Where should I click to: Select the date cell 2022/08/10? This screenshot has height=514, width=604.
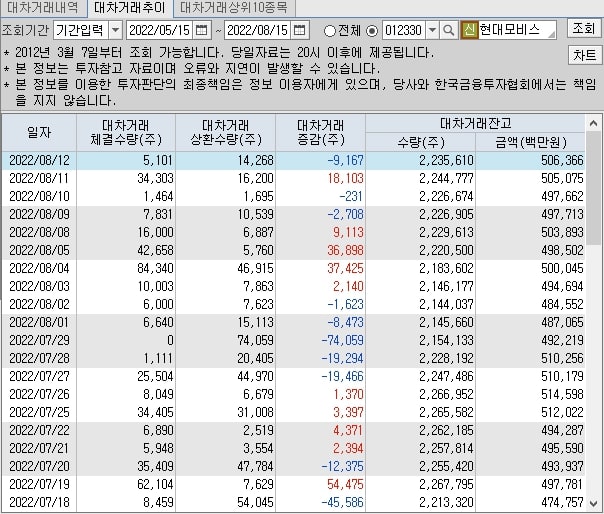[x=39, y=197]
